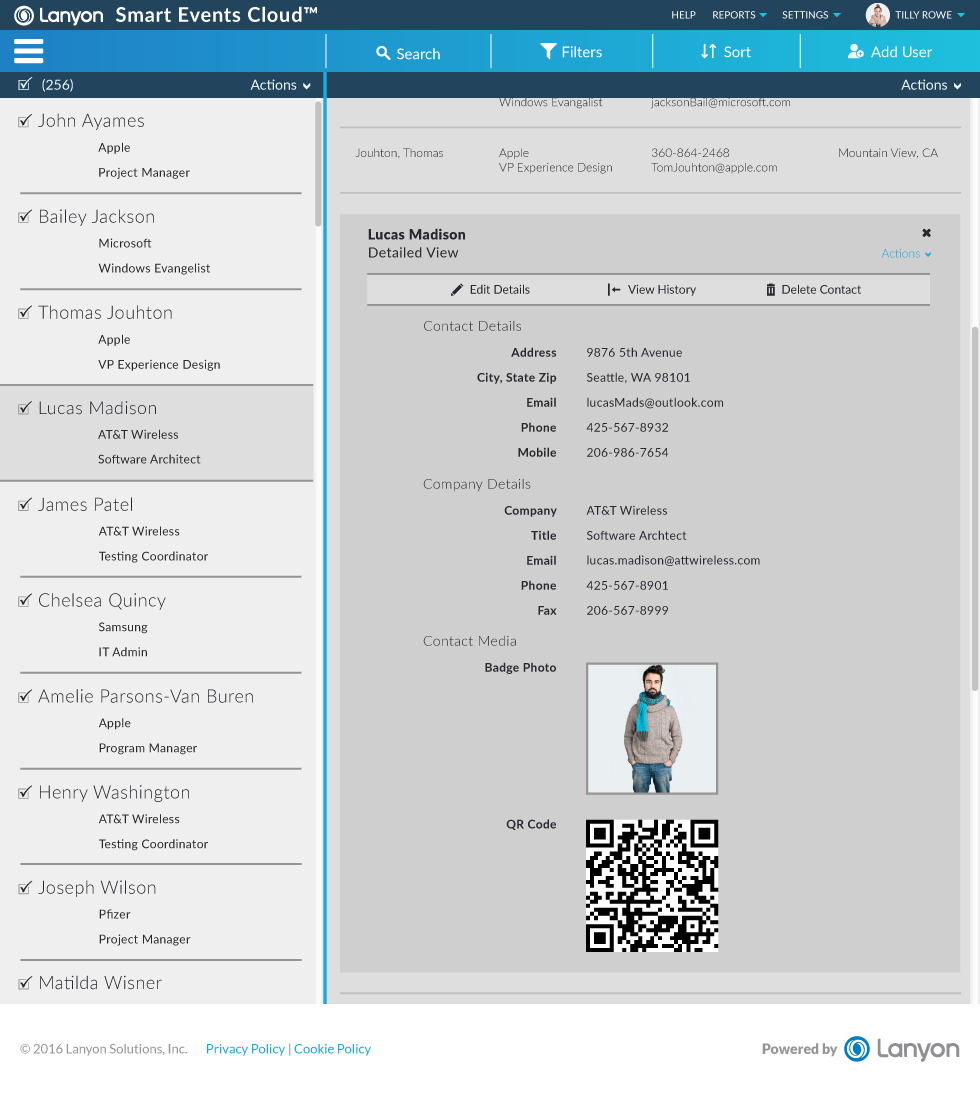980x1094 pixels.
Task: Click lucasMads@outlook.com email value
Action: pos(654,403)
